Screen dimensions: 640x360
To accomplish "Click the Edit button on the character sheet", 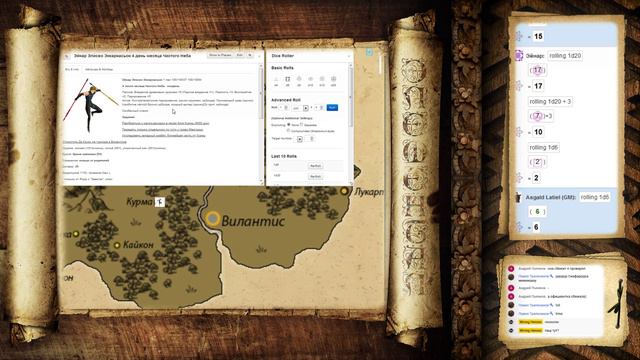I will (x=240, y=55).
